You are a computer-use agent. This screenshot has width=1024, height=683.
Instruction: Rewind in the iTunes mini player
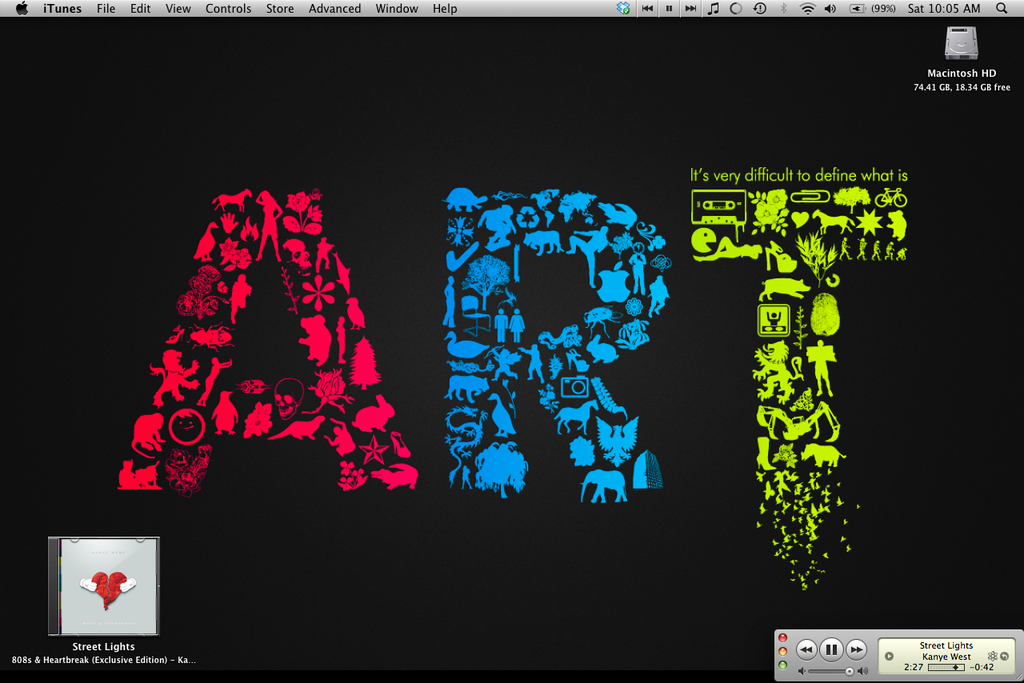pos(807,650)
